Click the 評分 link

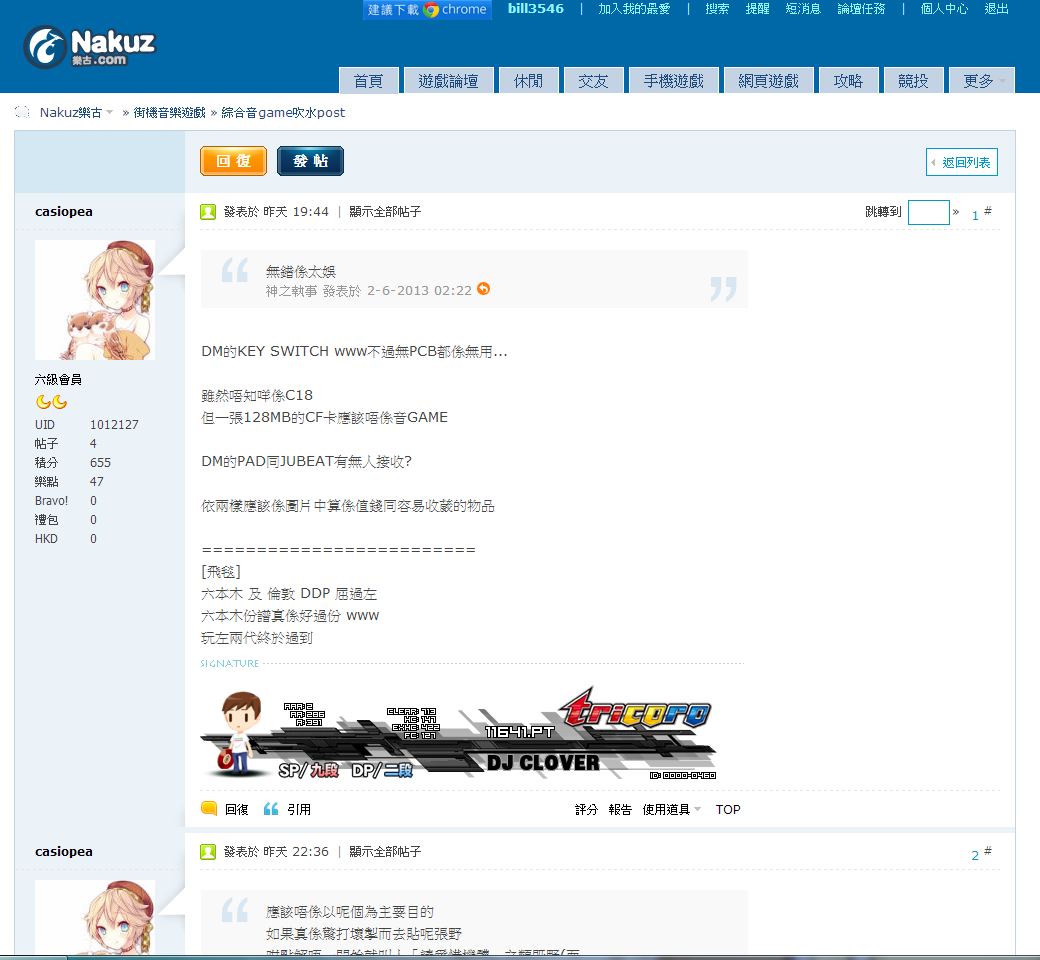586,809
